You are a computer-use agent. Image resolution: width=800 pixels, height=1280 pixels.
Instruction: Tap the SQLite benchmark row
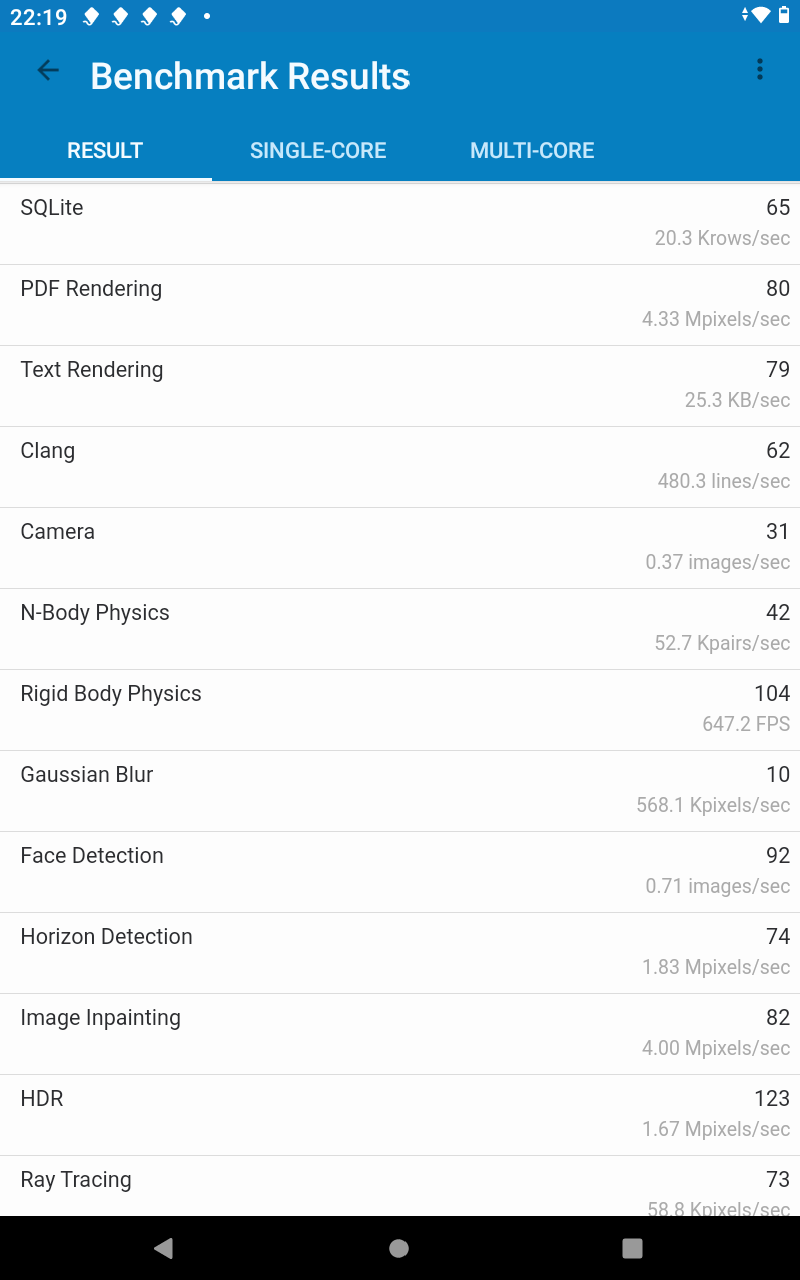pos(400,223)
